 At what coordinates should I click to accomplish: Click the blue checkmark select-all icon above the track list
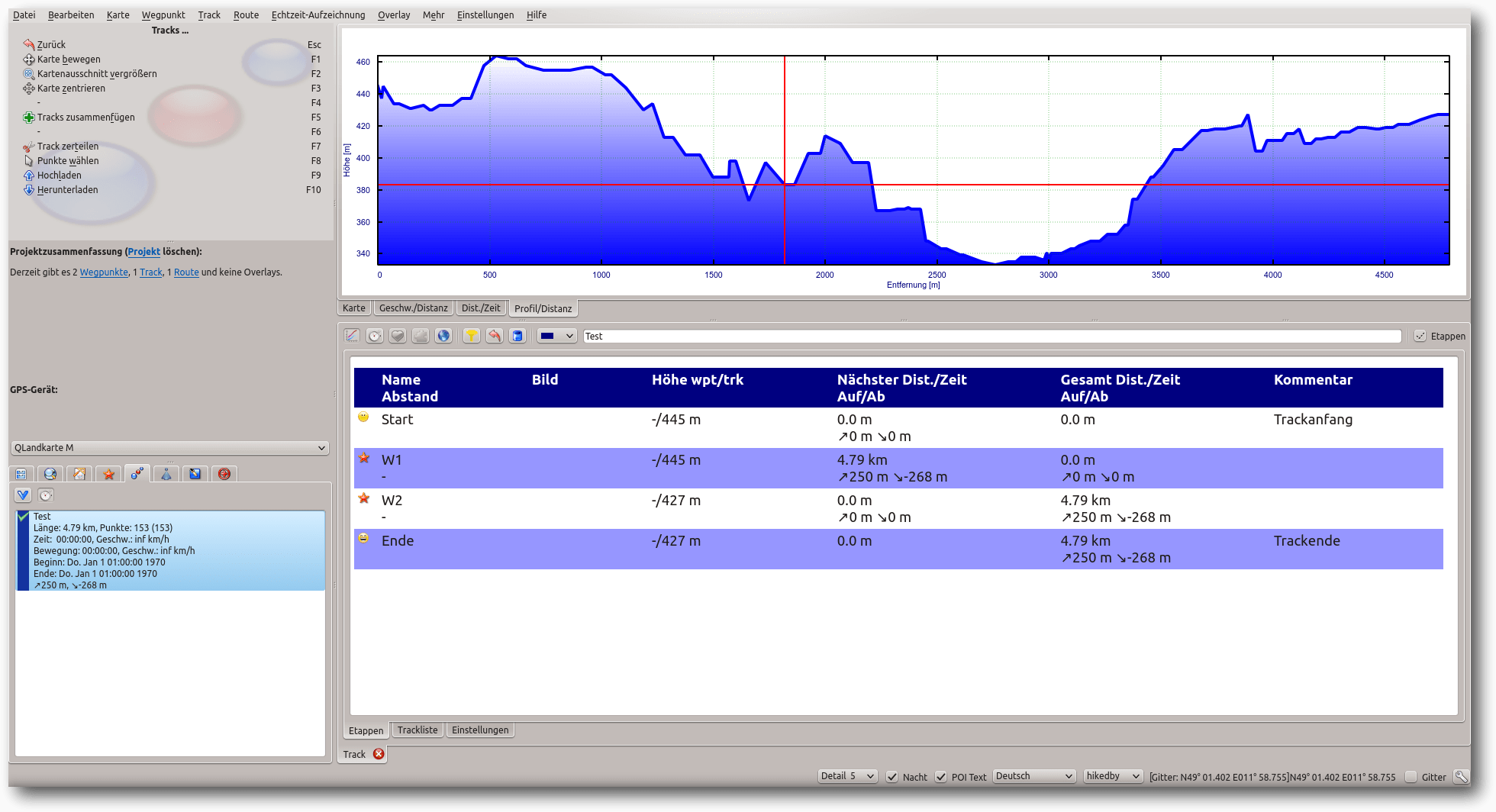(x=23, y=495)
